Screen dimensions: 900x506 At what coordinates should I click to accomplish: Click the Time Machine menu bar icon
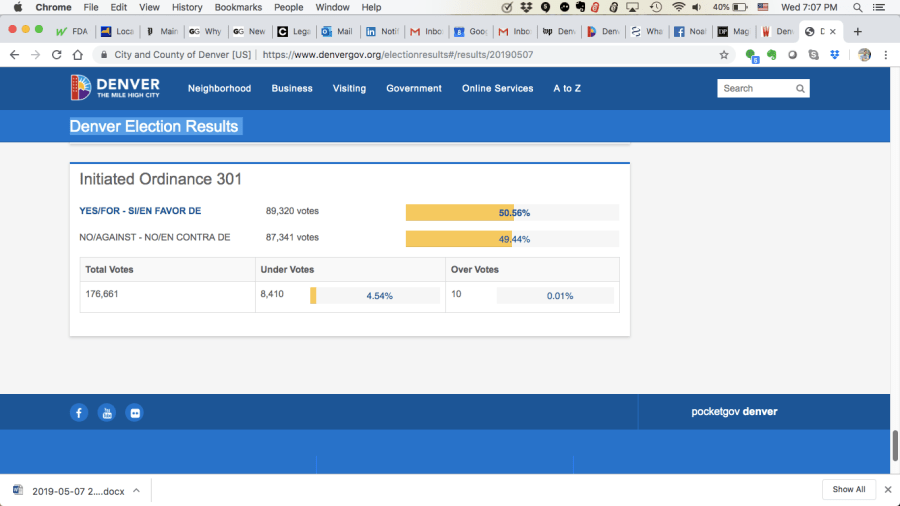click(655, 7)
